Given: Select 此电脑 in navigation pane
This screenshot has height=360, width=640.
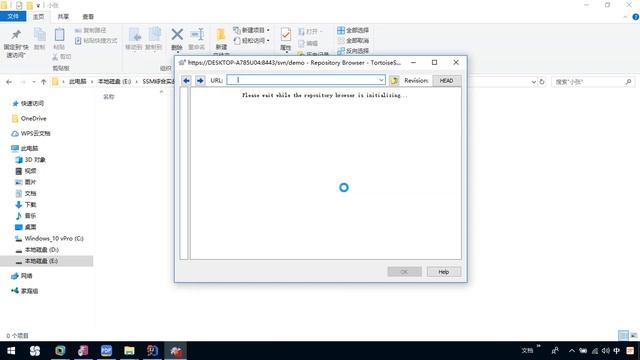Looking at the screenshot, I should (x=29, y=148).
